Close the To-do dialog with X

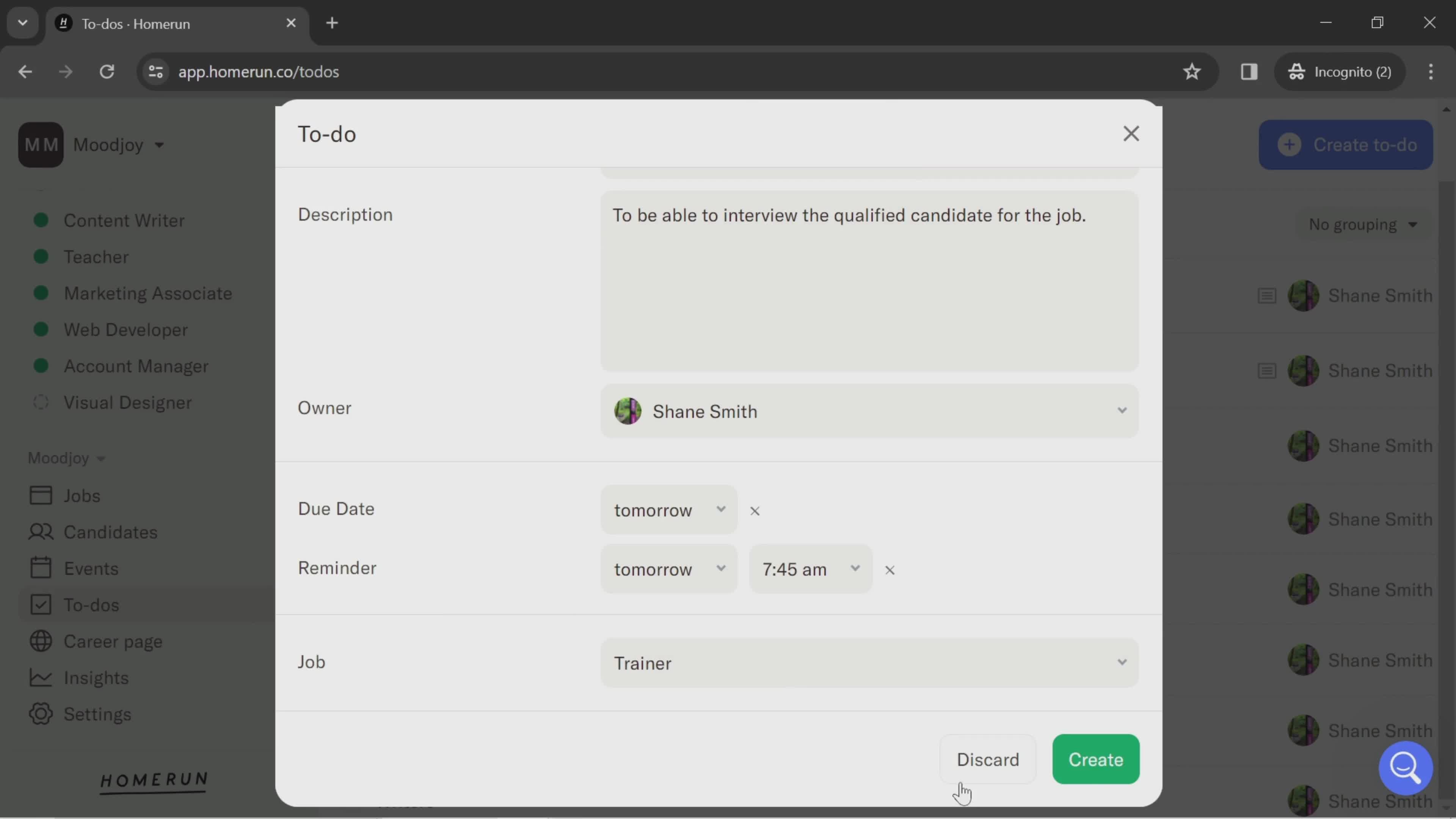point(1130,134)
